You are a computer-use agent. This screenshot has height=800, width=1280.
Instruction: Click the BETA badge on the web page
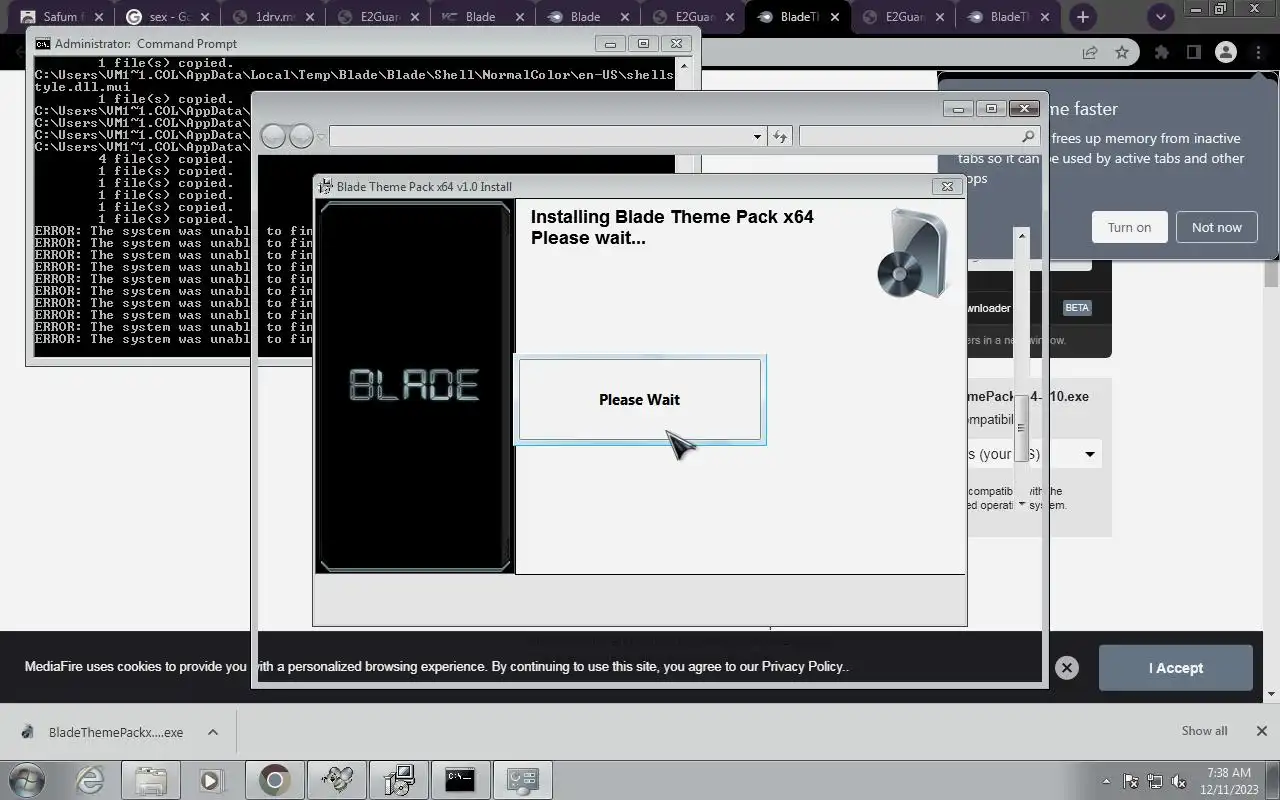pos(1077,308)
